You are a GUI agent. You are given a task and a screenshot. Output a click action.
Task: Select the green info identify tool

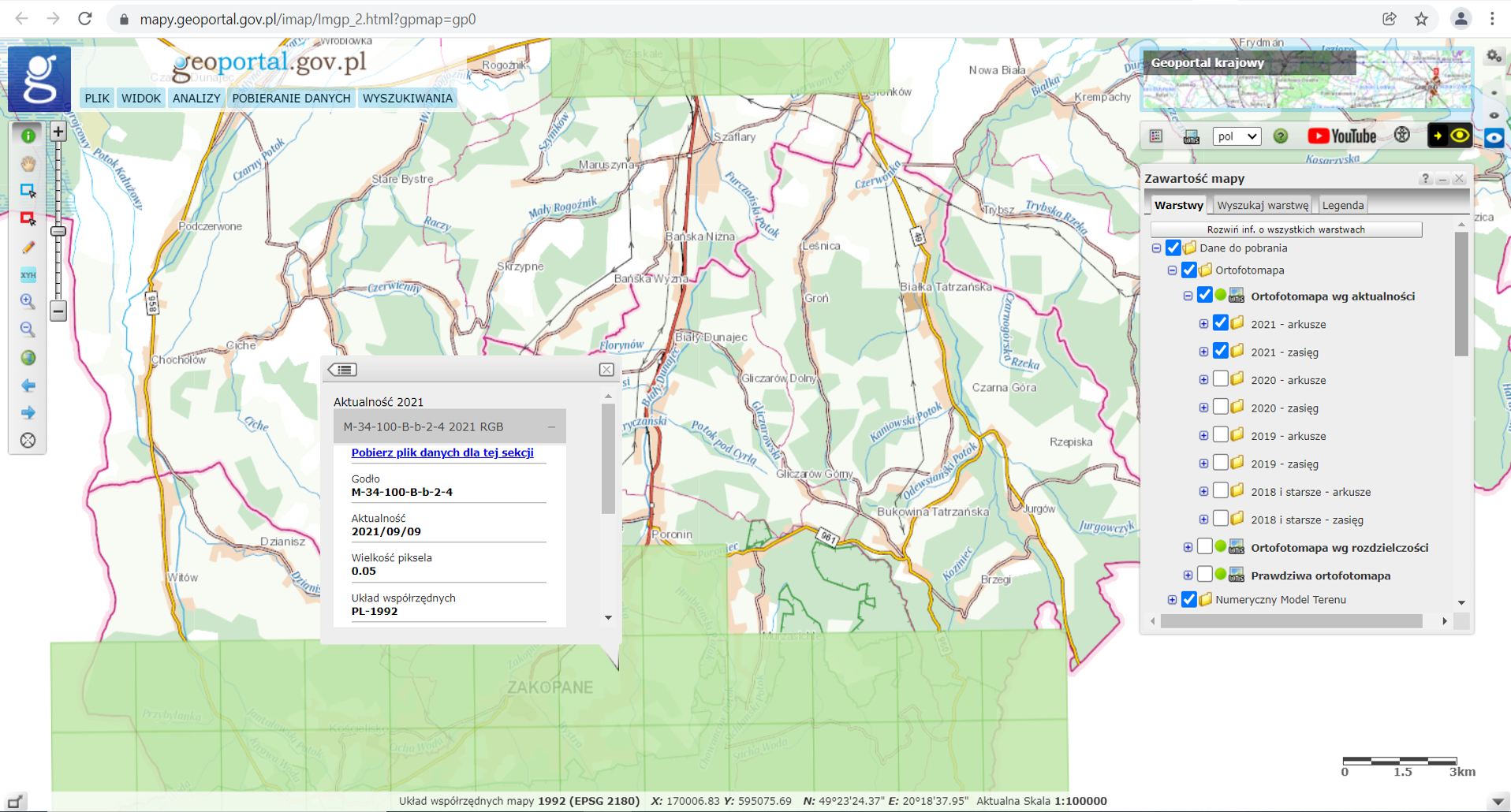[x=28, y=136]
